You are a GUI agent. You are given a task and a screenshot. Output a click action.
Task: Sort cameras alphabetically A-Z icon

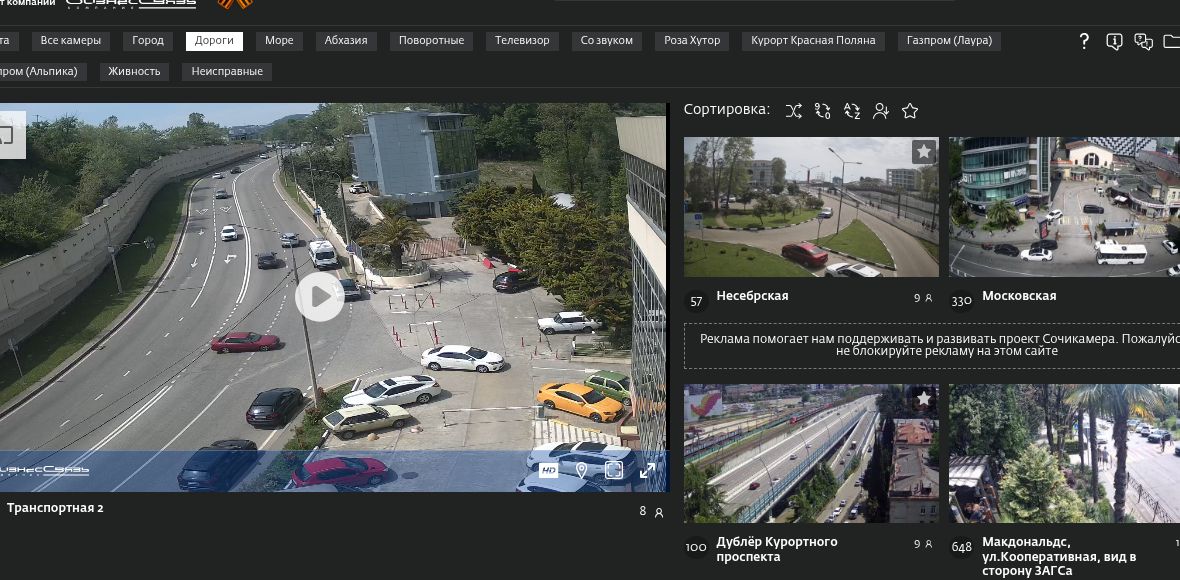click(x=851, y=111)
